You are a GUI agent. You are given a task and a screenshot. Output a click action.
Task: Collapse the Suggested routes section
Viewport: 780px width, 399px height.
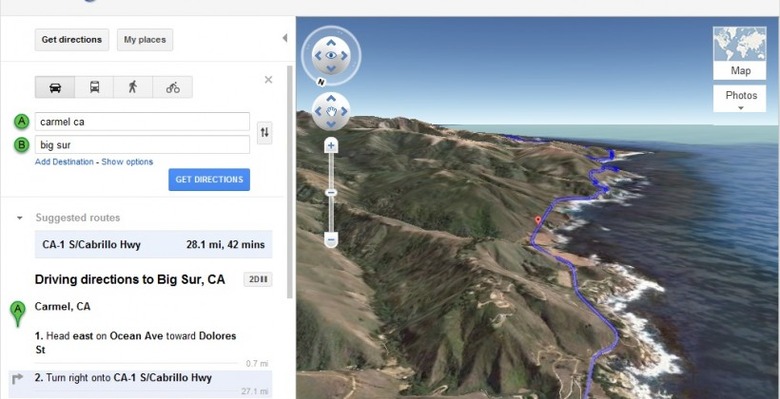coord(19,218)
